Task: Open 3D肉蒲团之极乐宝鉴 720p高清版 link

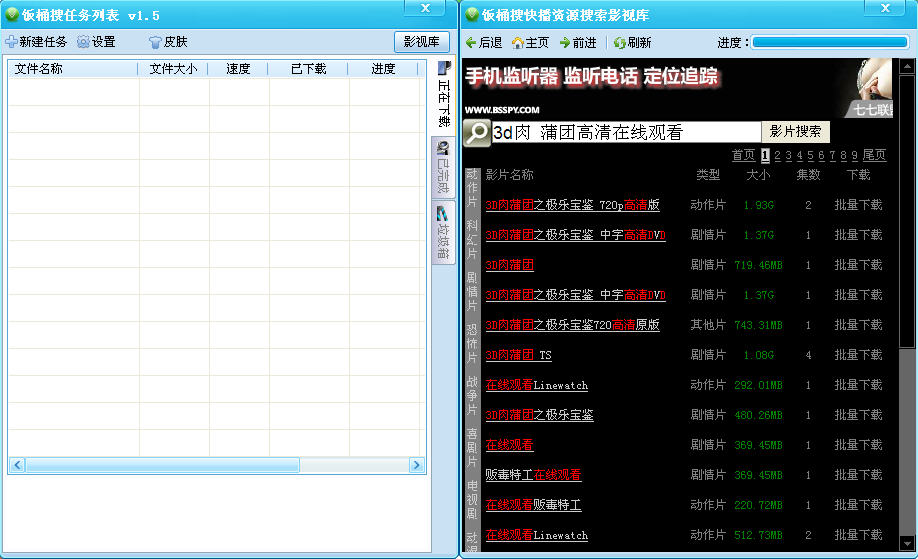Action: coord(572,205)
